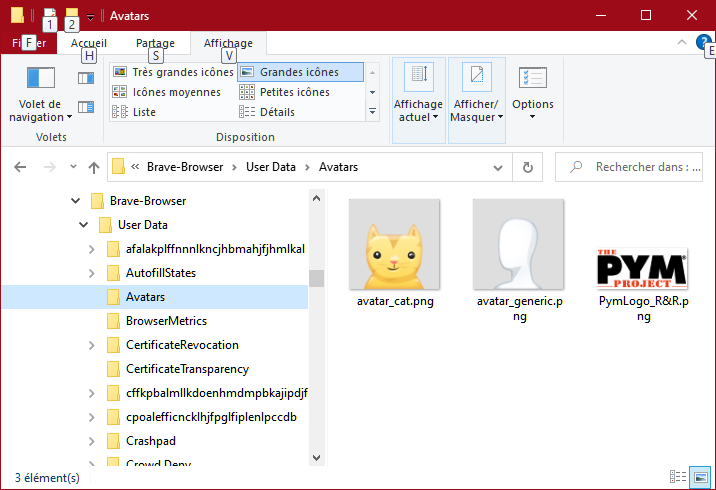Click User Data in the address bar

point(271,167)
